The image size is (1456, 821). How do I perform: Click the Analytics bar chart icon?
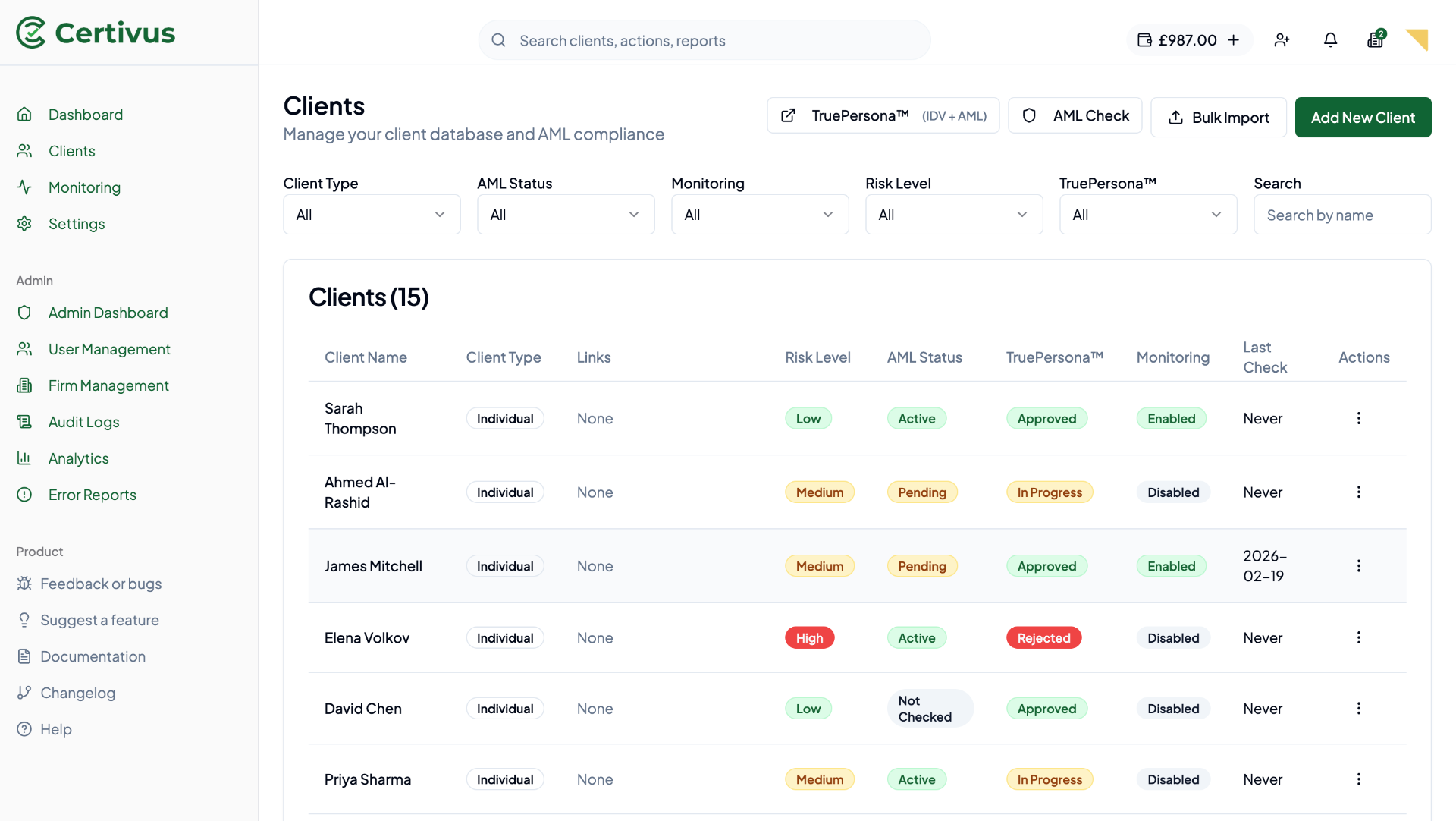(x=24, y=458)
